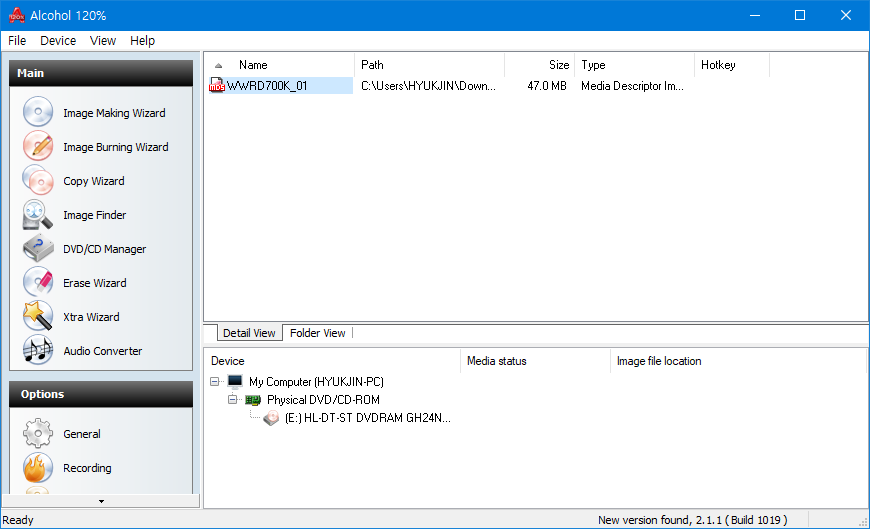Click the Alcohol 120% title bar logo
Viewport: 870px width, 529px height.
[x=17, y=15]
